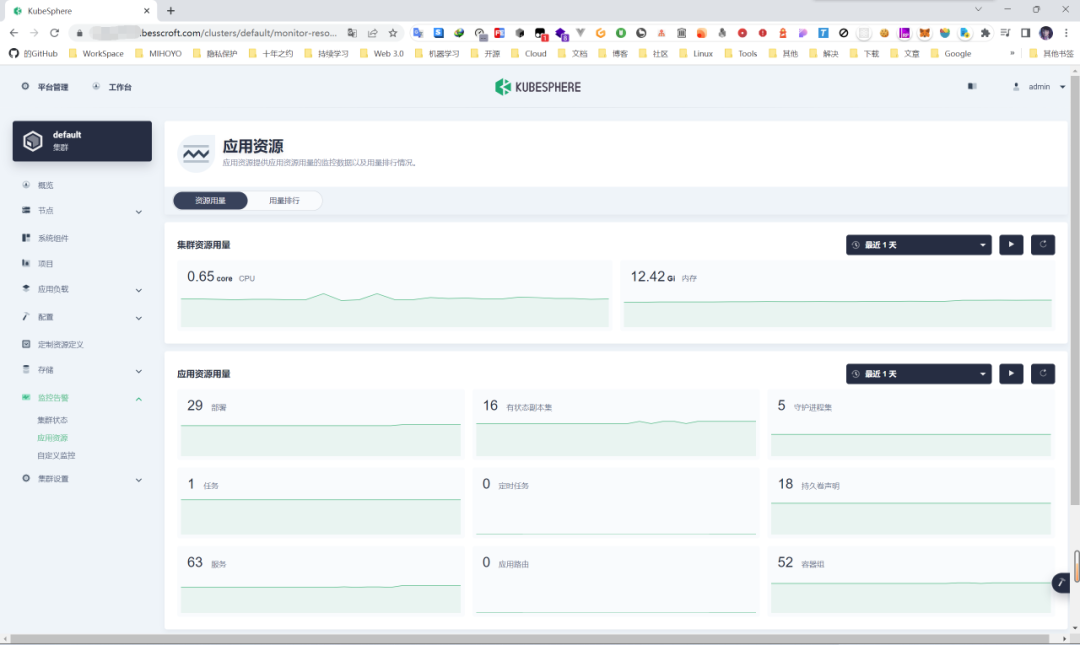Expand the 节点 sidebar menu

point(82,211)
